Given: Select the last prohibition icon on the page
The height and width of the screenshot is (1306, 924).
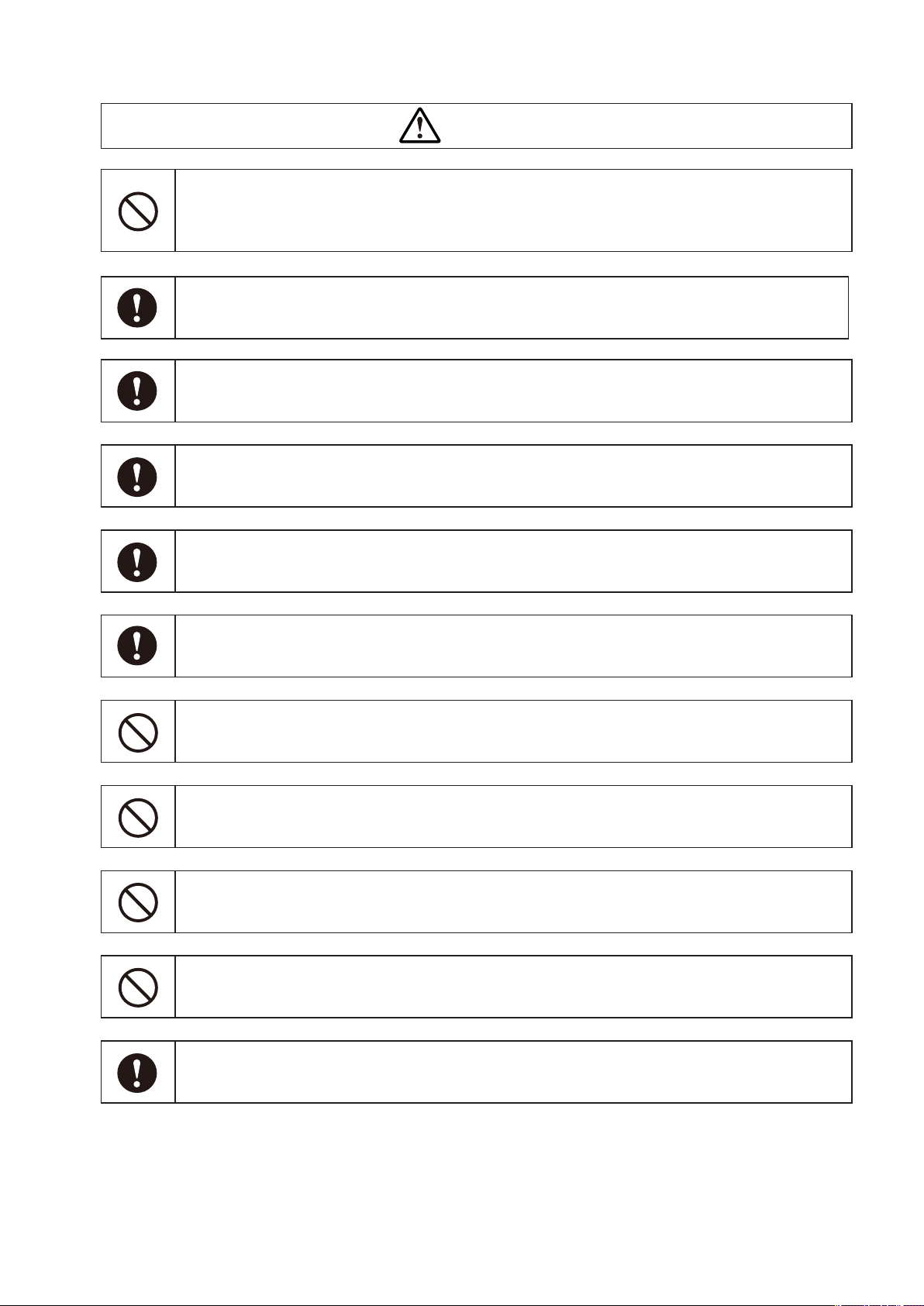Looking at the screenshot, I should 138,987.
